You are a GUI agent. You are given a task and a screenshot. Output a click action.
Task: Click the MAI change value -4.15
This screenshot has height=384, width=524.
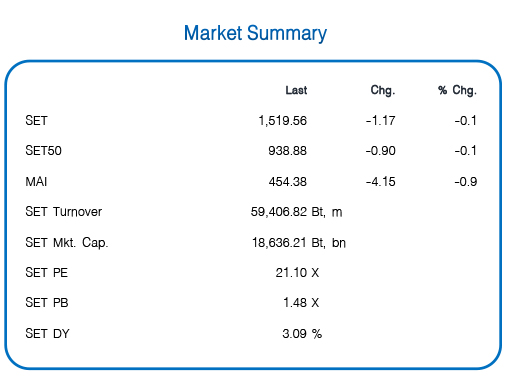click(381, 182)
